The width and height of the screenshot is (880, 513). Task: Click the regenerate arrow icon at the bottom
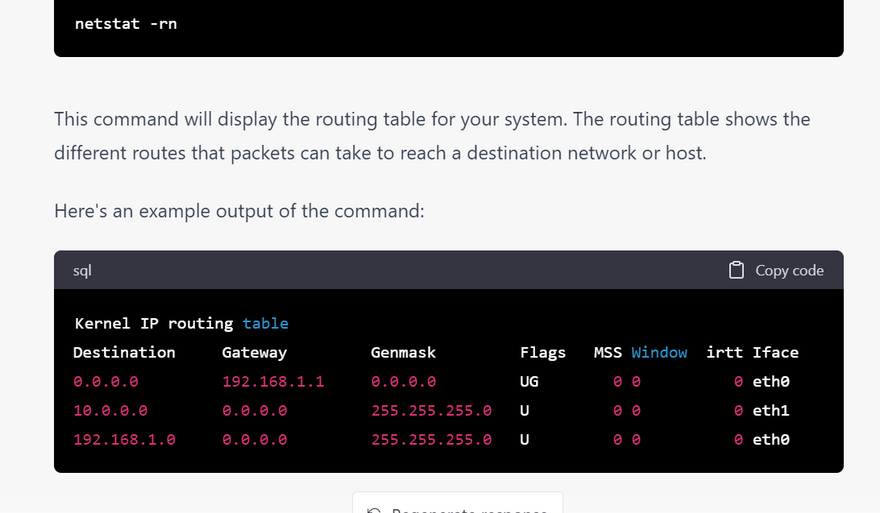(x=374, y=510)
